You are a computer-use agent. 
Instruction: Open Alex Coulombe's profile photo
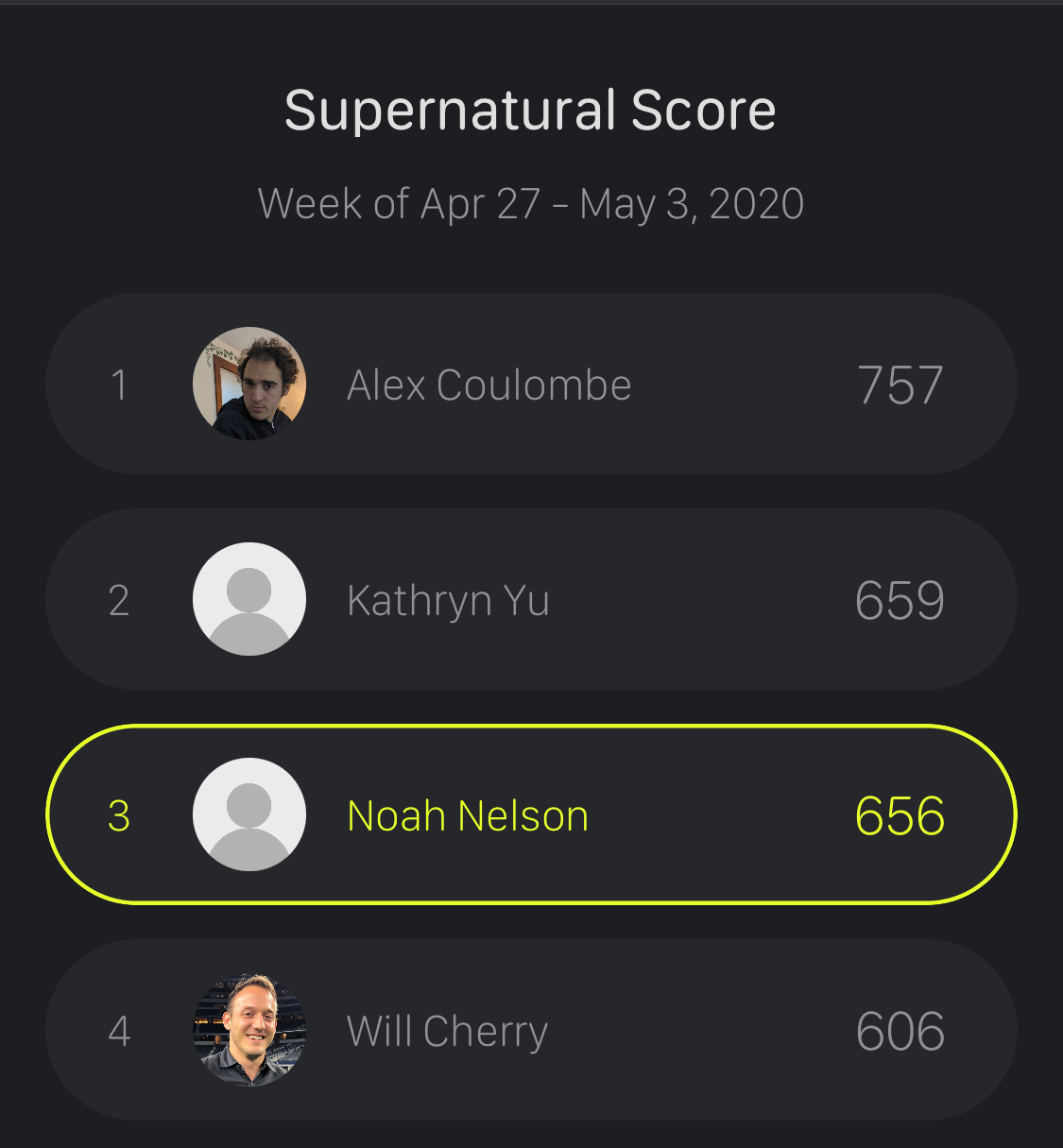pos(249,384)
